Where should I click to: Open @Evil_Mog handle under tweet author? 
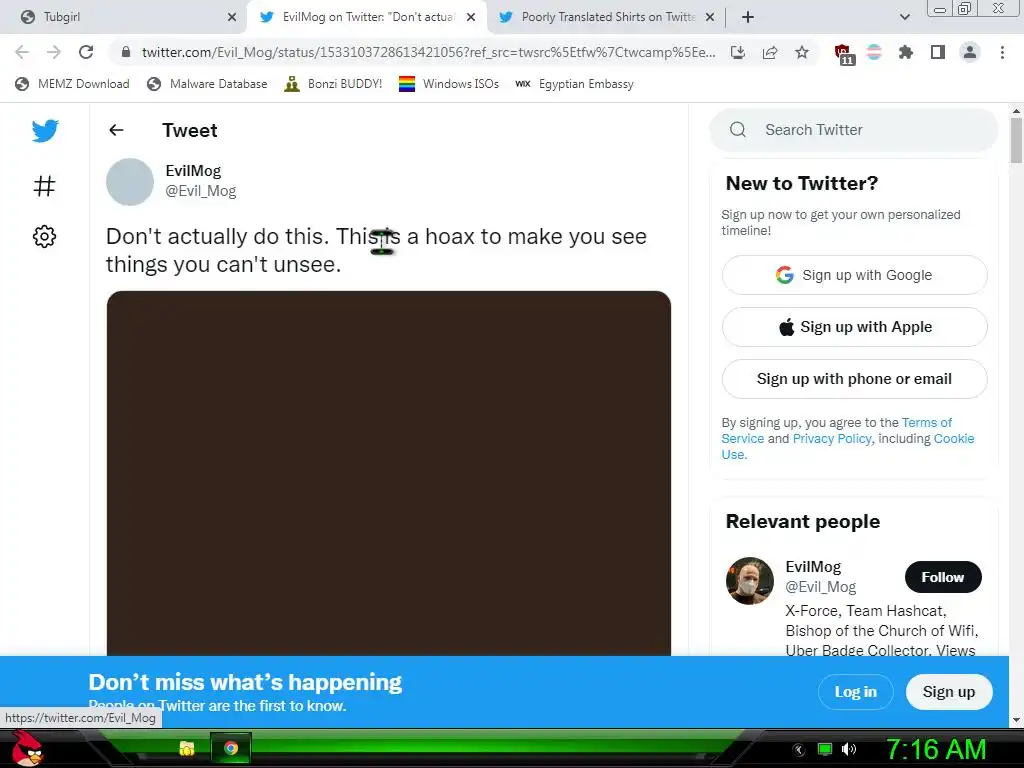[200, 191]
